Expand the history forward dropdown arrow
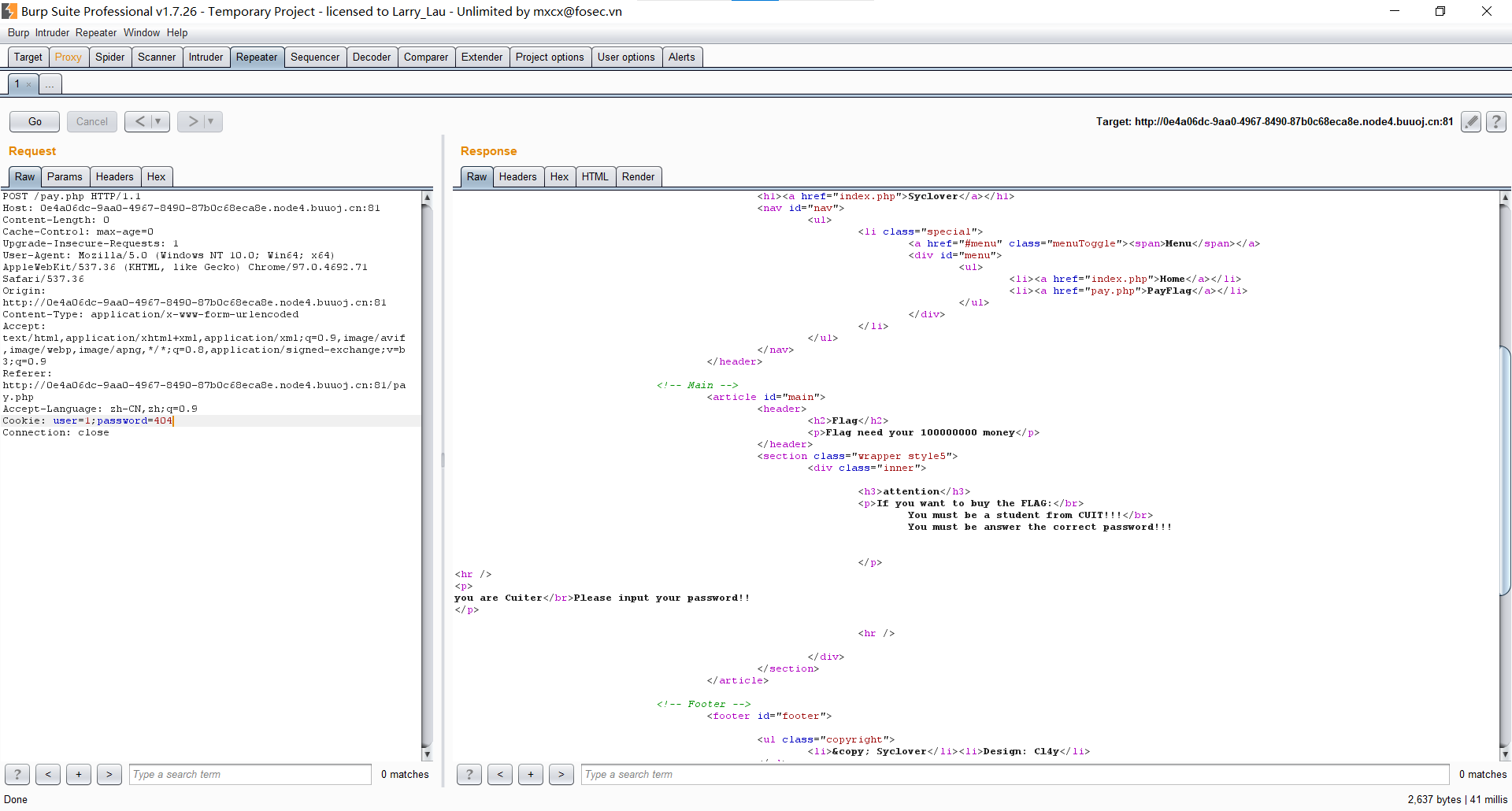 211,121
